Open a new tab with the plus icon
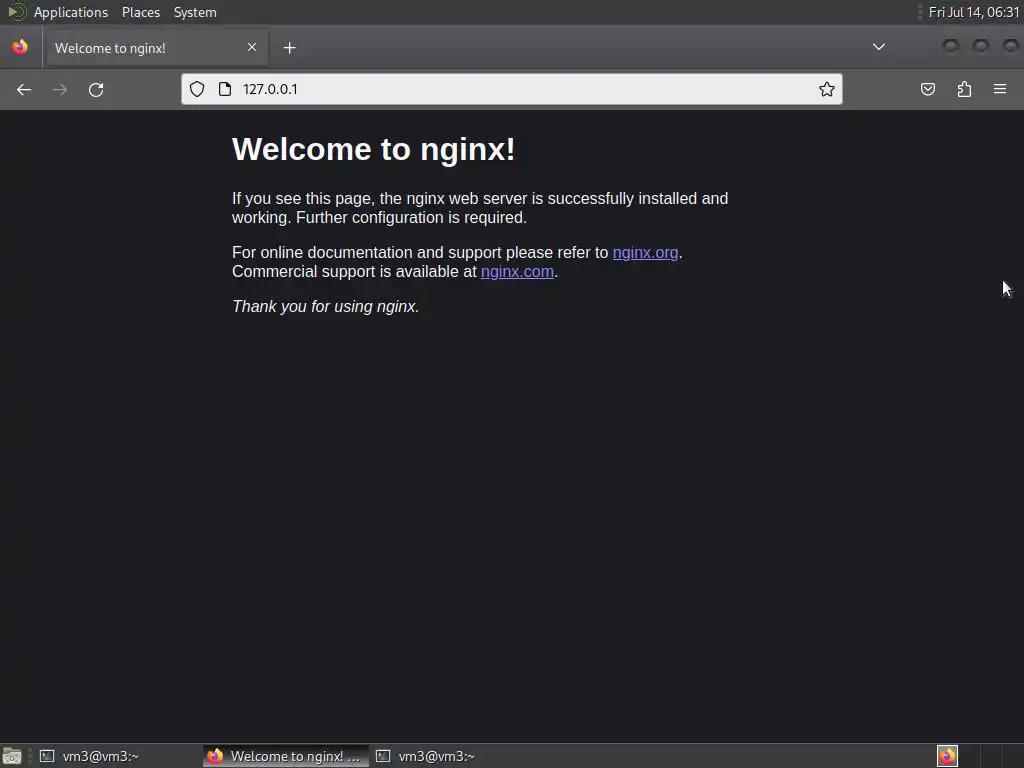 [x=289, y=48]
